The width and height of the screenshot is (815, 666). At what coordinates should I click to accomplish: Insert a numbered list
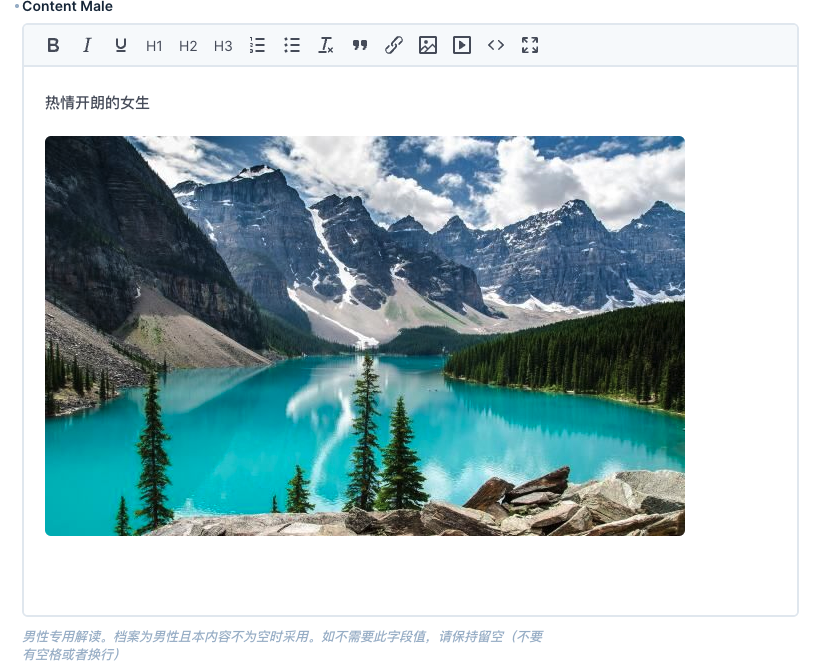coord(257,45)
